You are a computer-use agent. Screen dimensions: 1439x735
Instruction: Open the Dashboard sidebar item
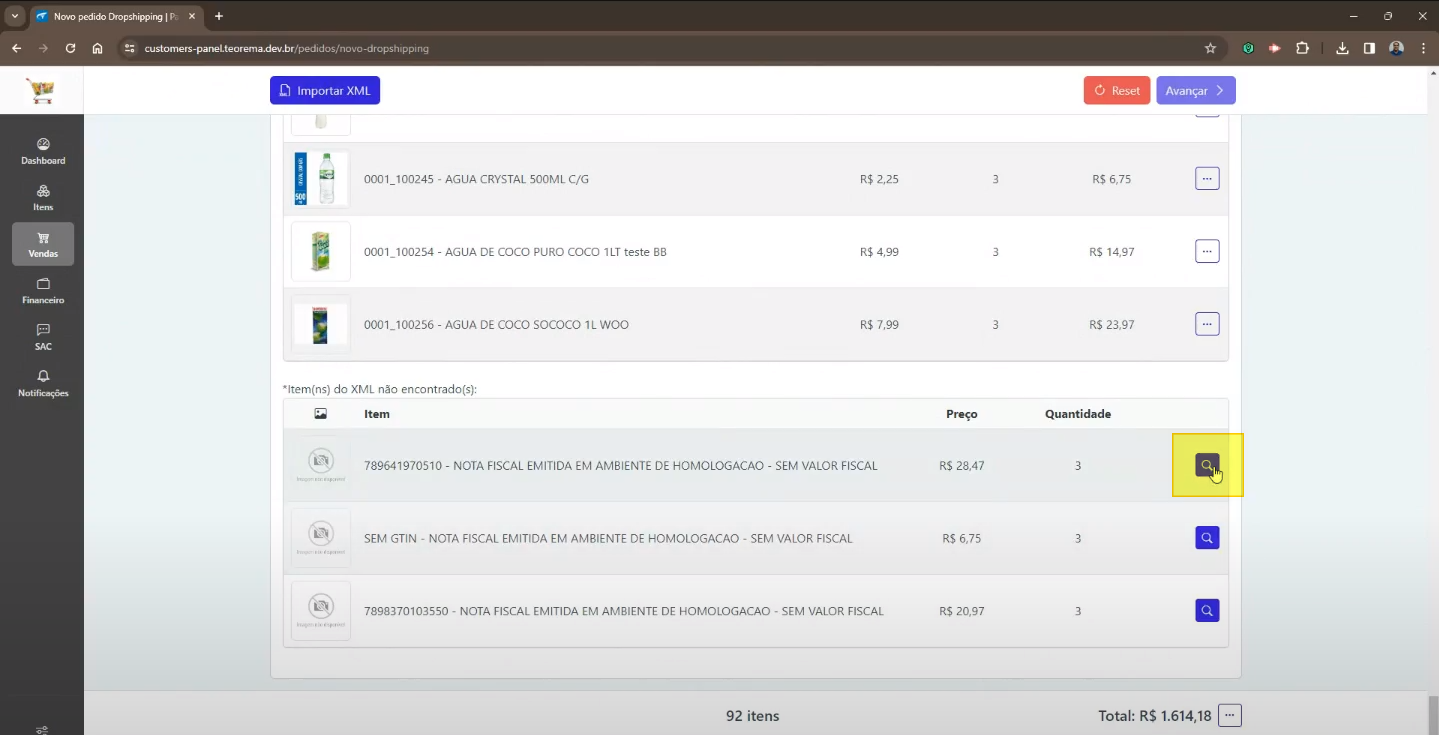43,152
